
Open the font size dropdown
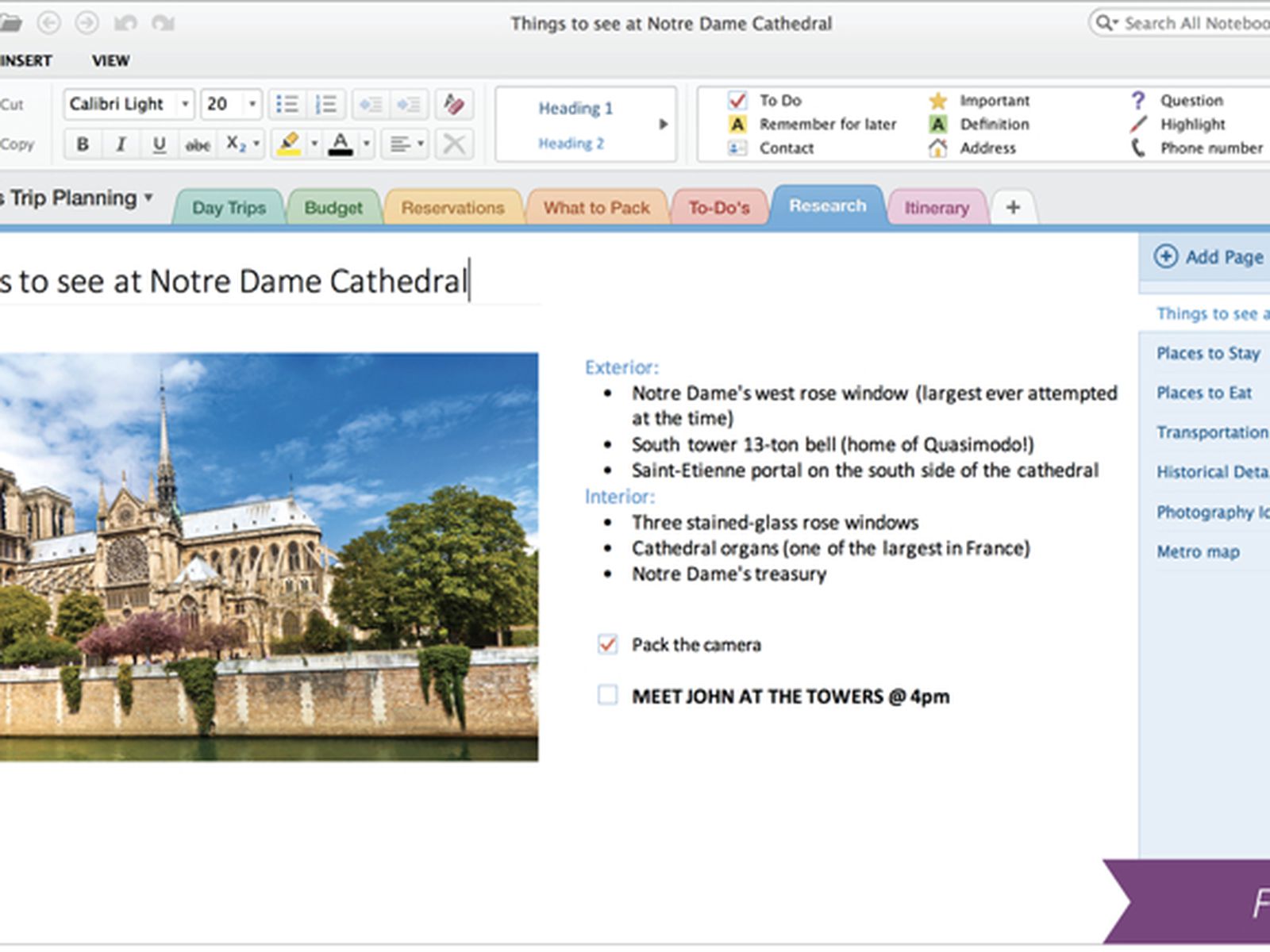(252, 104)
